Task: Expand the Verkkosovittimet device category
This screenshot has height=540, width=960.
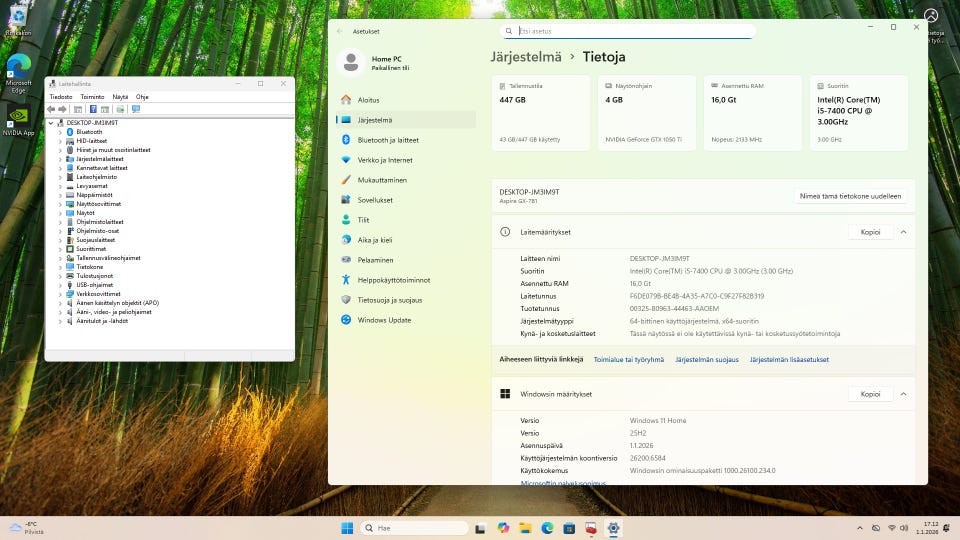Action: point(60,294)
